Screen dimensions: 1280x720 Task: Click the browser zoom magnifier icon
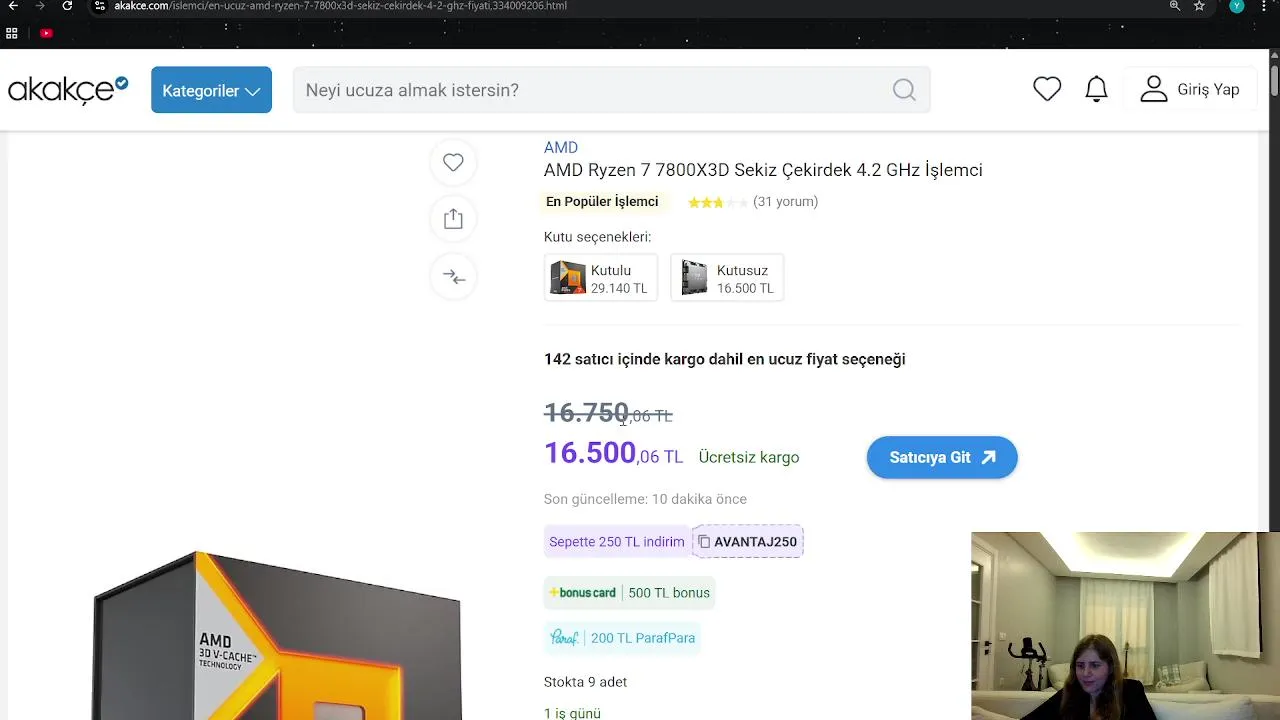(1175, 6)
